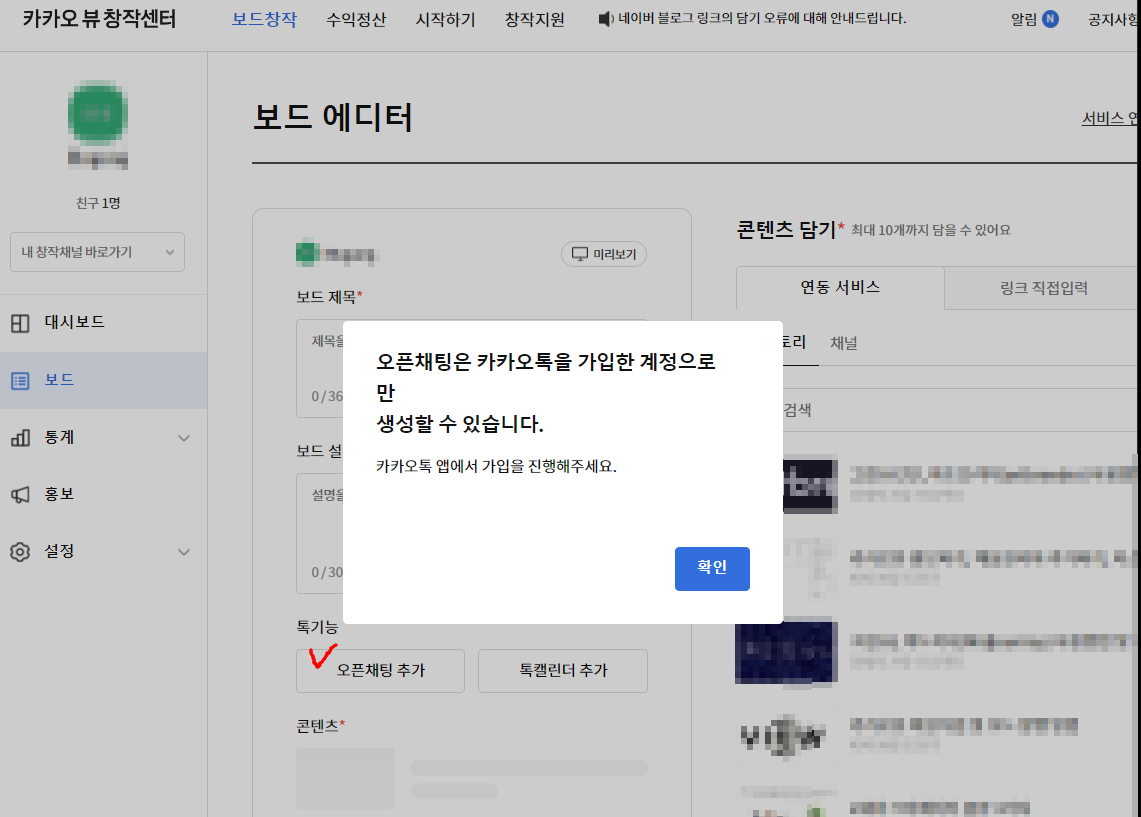Expand the 설정 menu chevron

coord(184,552)
